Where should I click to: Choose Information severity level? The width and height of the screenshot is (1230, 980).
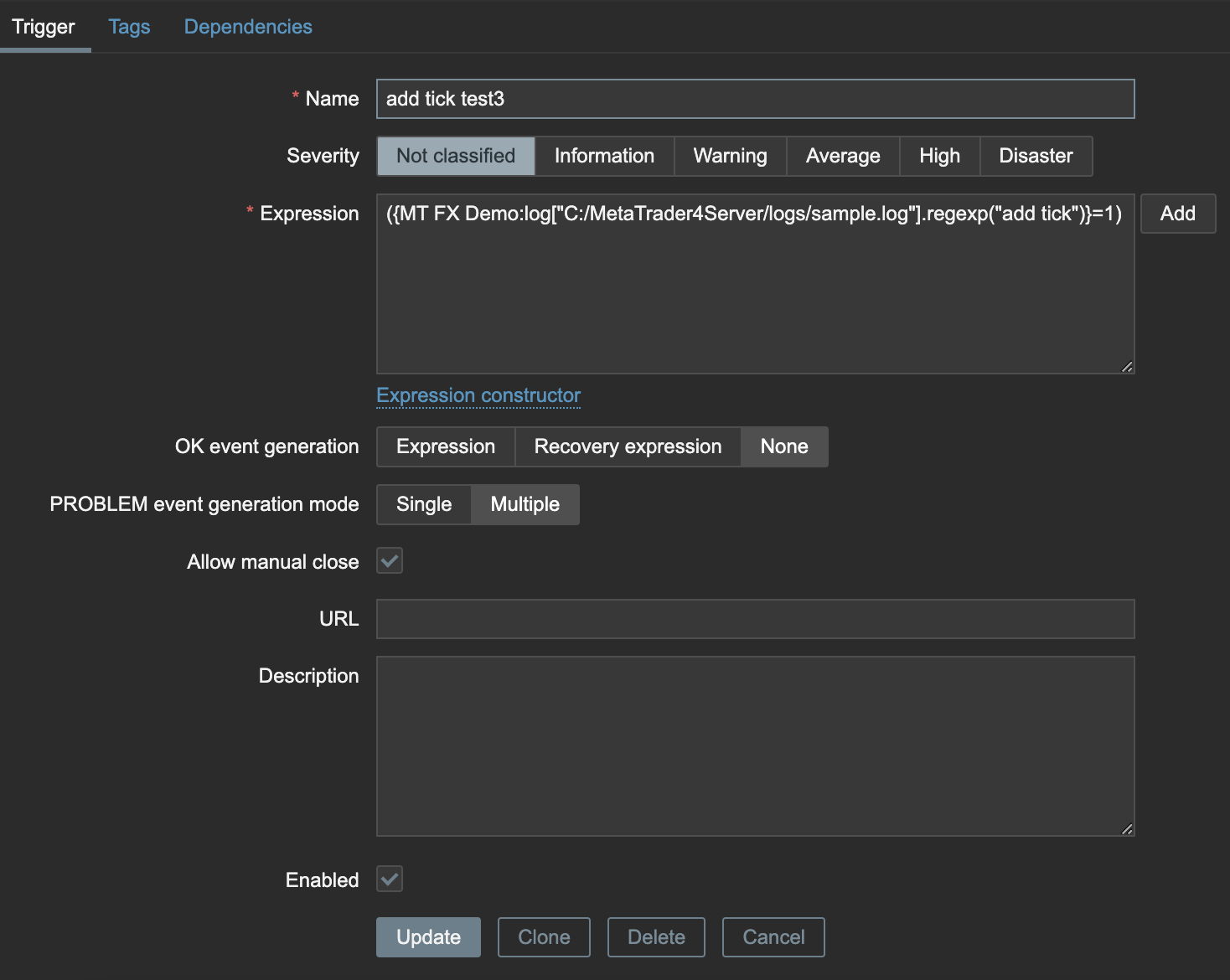[x=604, y=156]
